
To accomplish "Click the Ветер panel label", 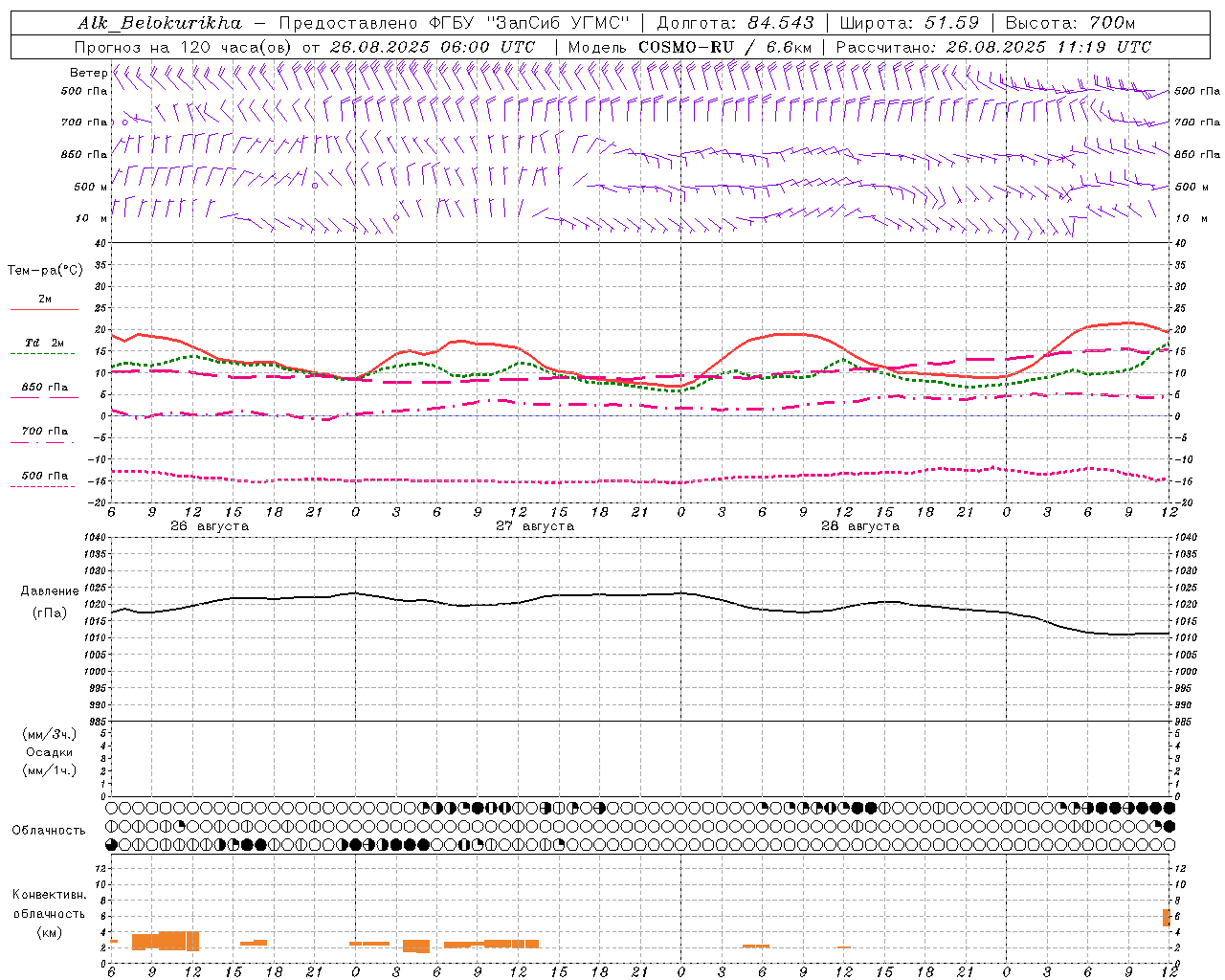I will point(88,73).
